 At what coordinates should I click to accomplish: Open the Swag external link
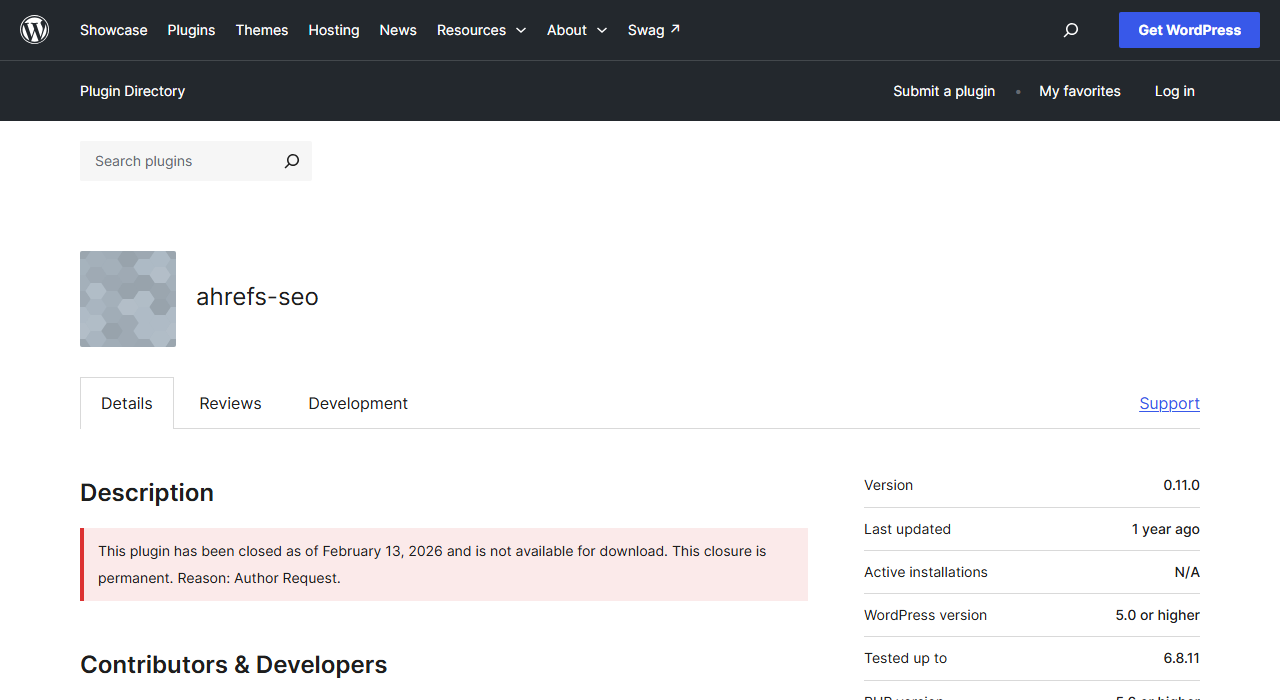pos(654,30)
